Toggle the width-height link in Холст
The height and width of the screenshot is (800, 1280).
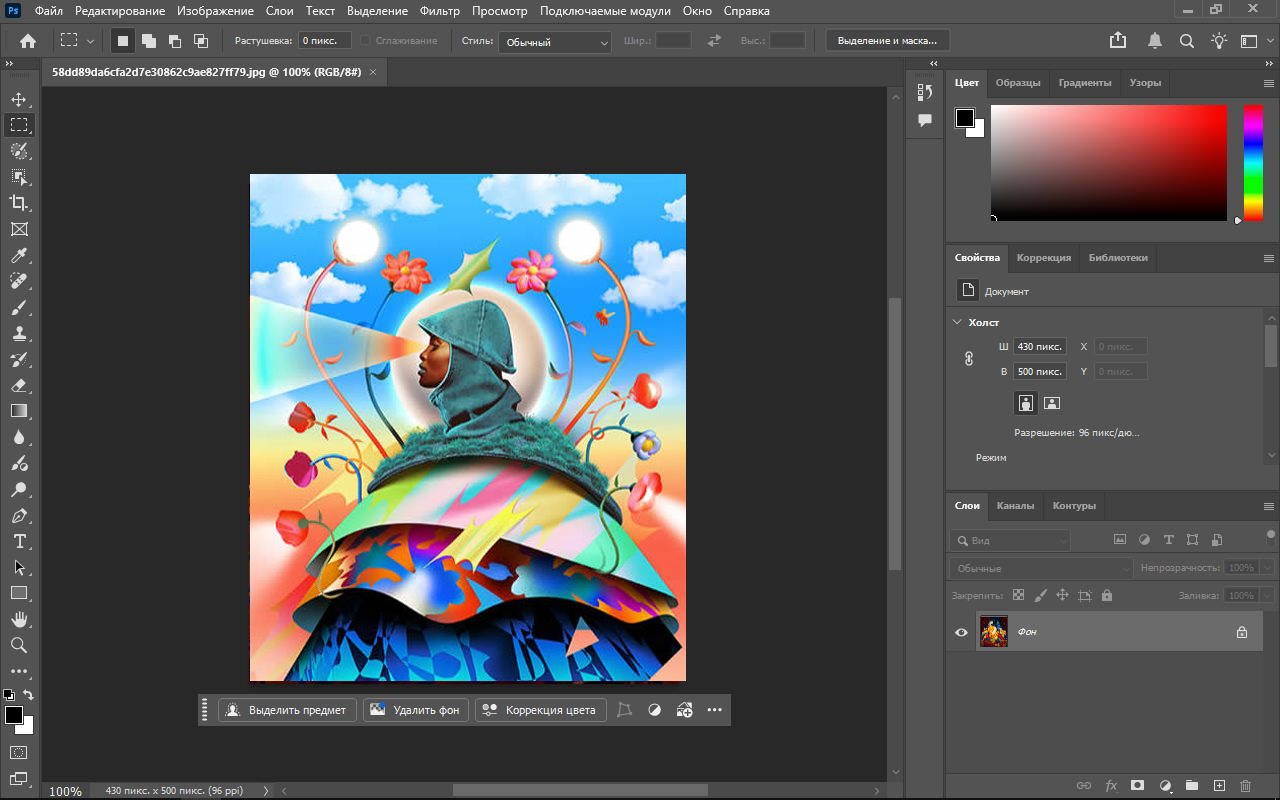[x=968, y=359]
